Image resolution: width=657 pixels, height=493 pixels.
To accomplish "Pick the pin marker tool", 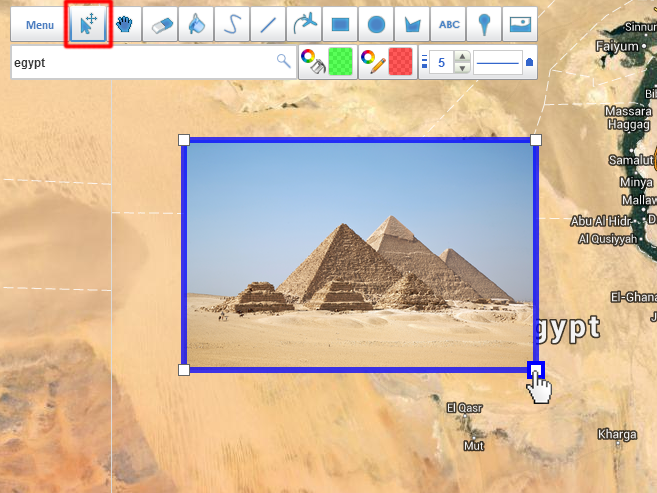I will (484, 24).
